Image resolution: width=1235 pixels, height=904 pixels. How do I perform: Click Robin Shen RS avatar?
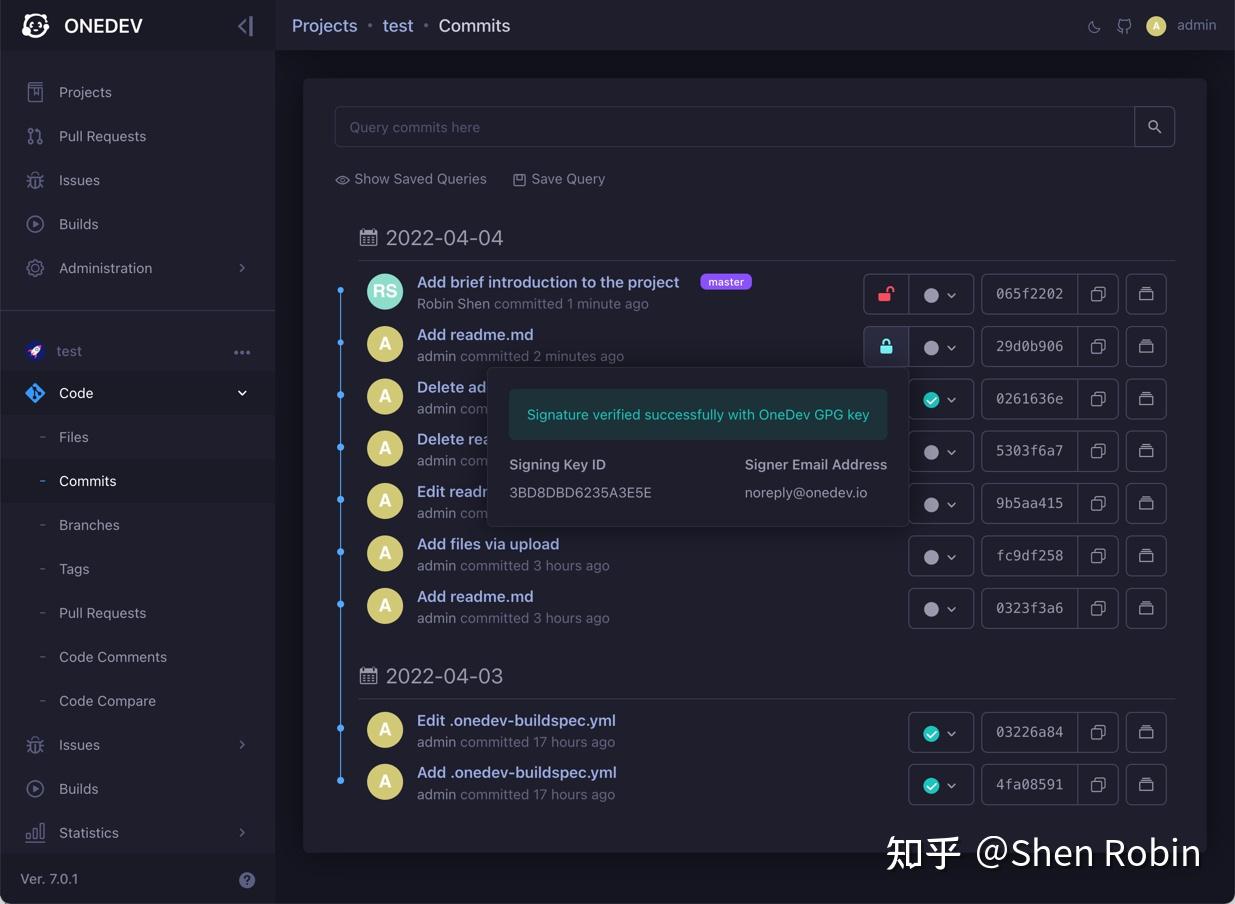point(385,292)
